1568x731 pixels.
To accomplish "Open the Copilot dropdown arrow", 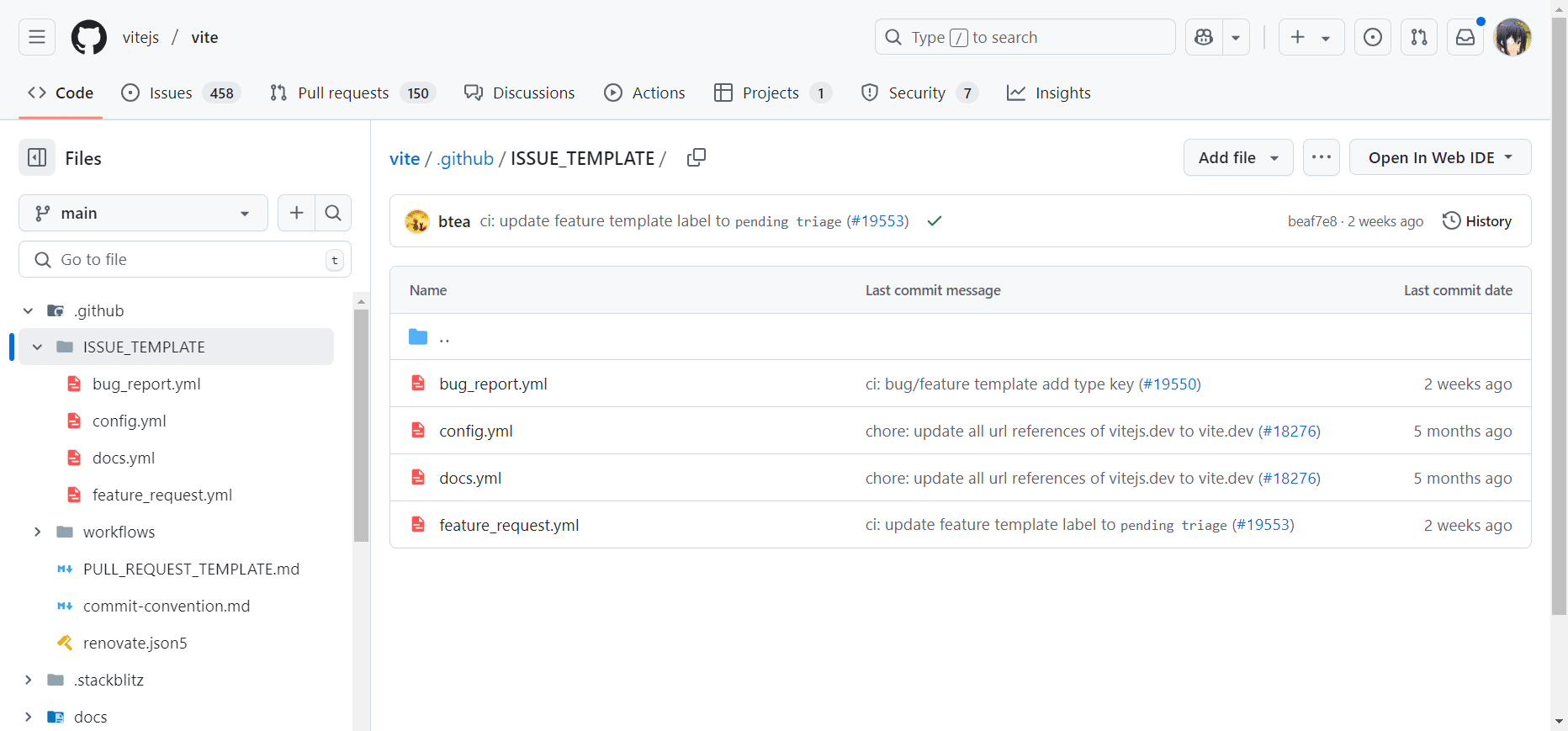I will click(x=1236, y=37).
